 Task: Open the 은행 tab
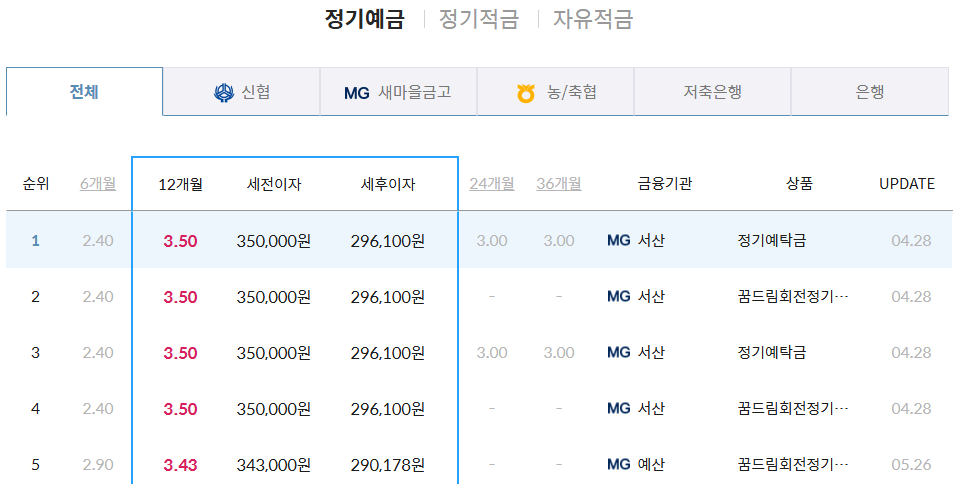coord(870,92)
